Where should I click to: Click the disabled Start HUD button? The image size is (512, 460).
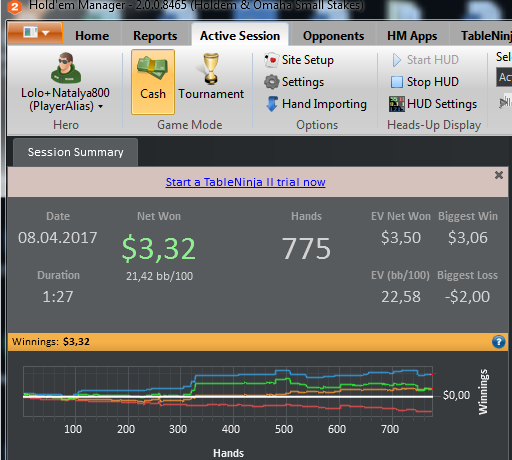coord(425,60)
